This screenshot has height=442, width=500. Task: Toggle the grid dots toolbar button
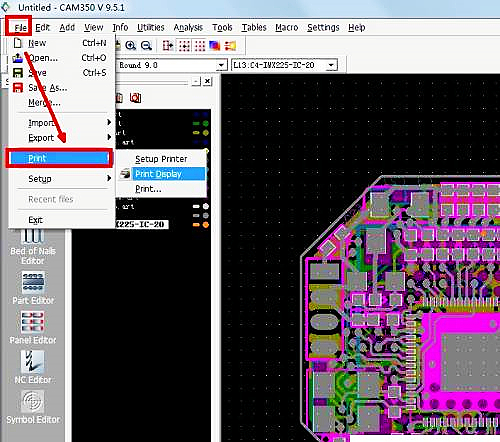199,45
